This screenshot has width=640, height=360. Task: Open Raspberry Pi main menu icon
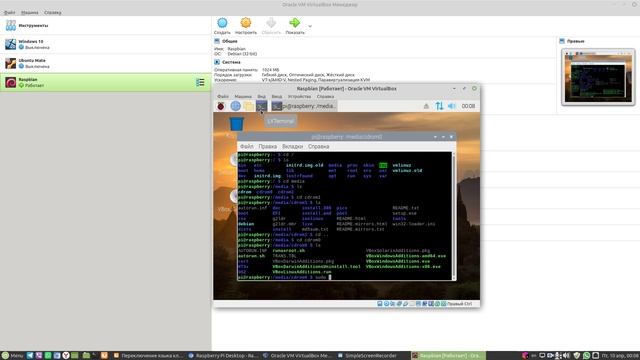tap(221, 106)
